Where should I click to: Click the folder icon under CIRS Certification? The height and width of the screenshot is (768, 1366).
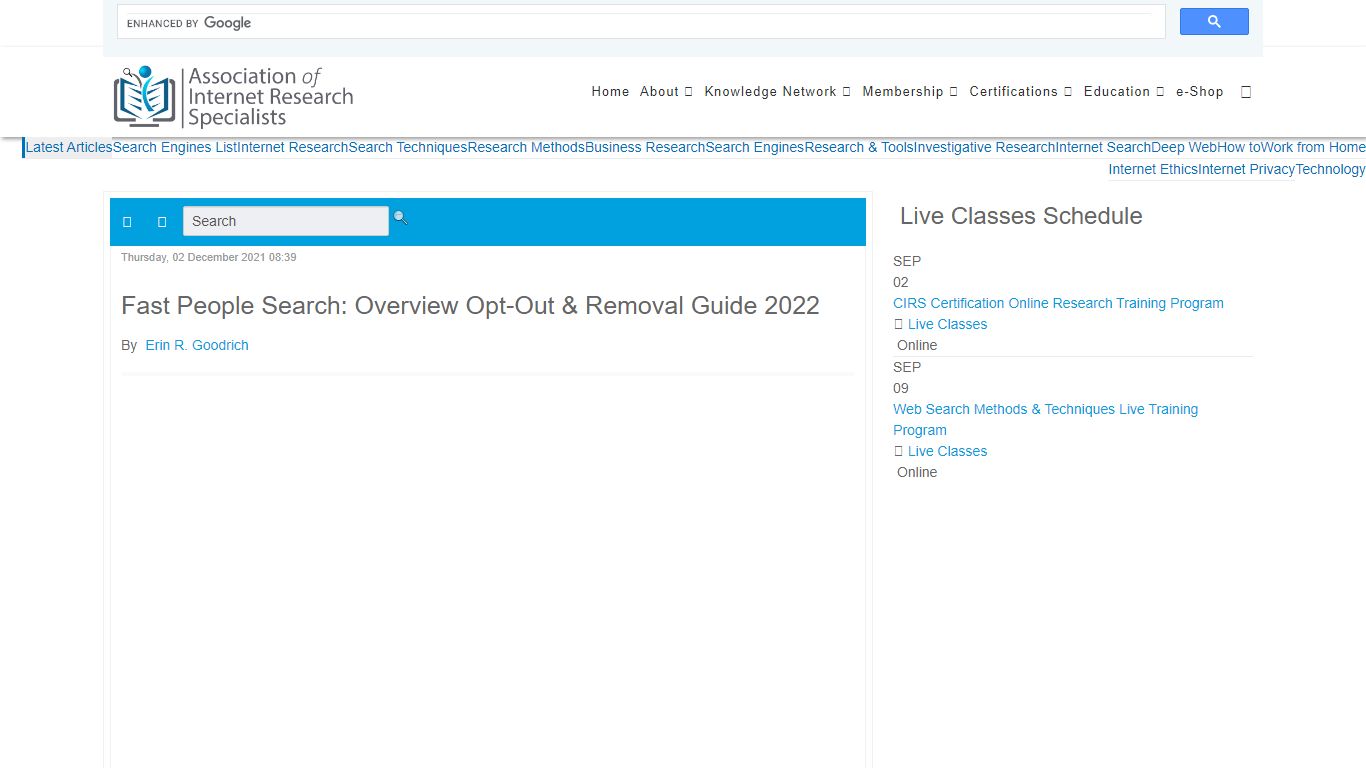898,324
